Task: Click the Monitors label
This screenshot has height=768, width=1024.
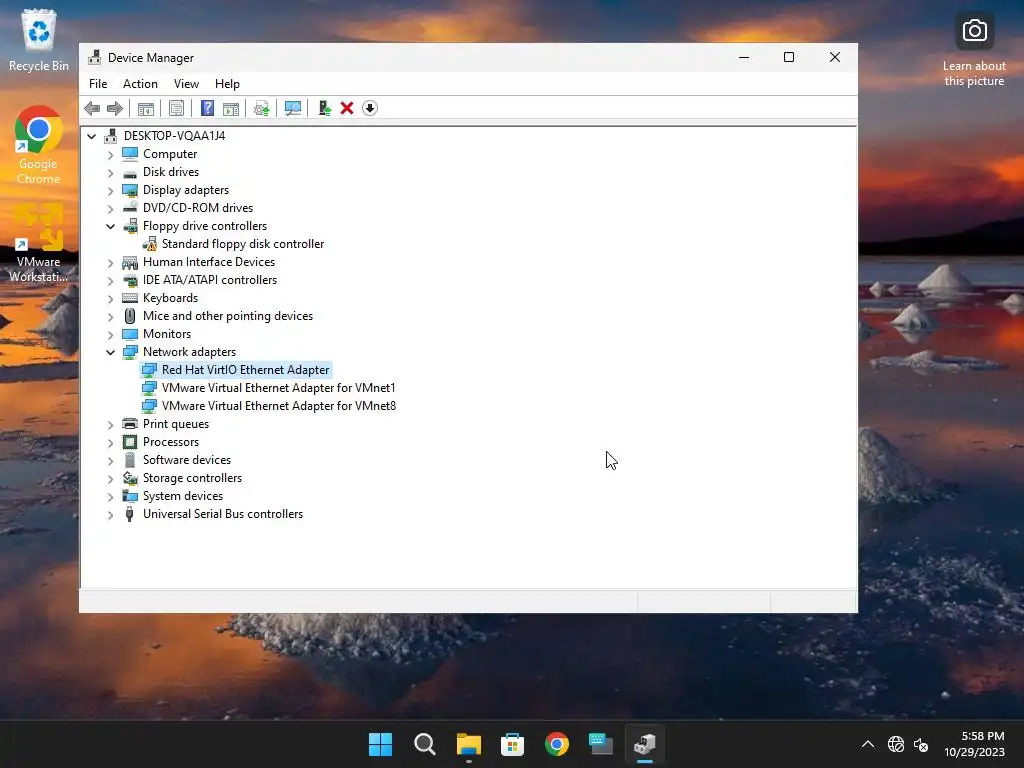Action: pos(167,334)
